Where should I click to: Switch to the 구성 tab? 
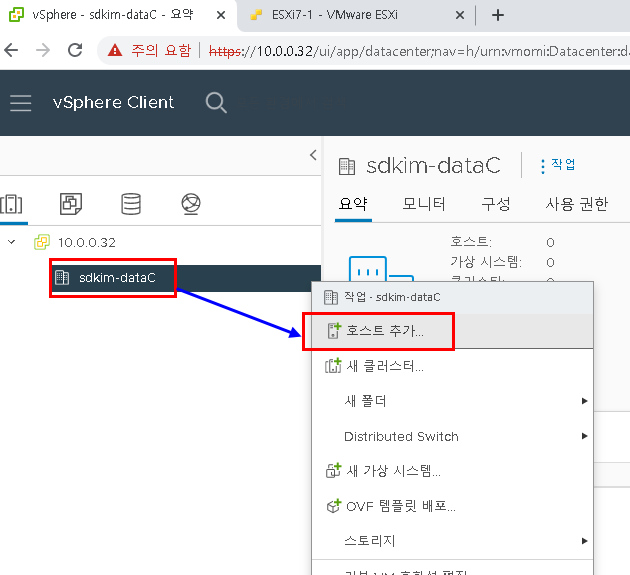point(495,204)
